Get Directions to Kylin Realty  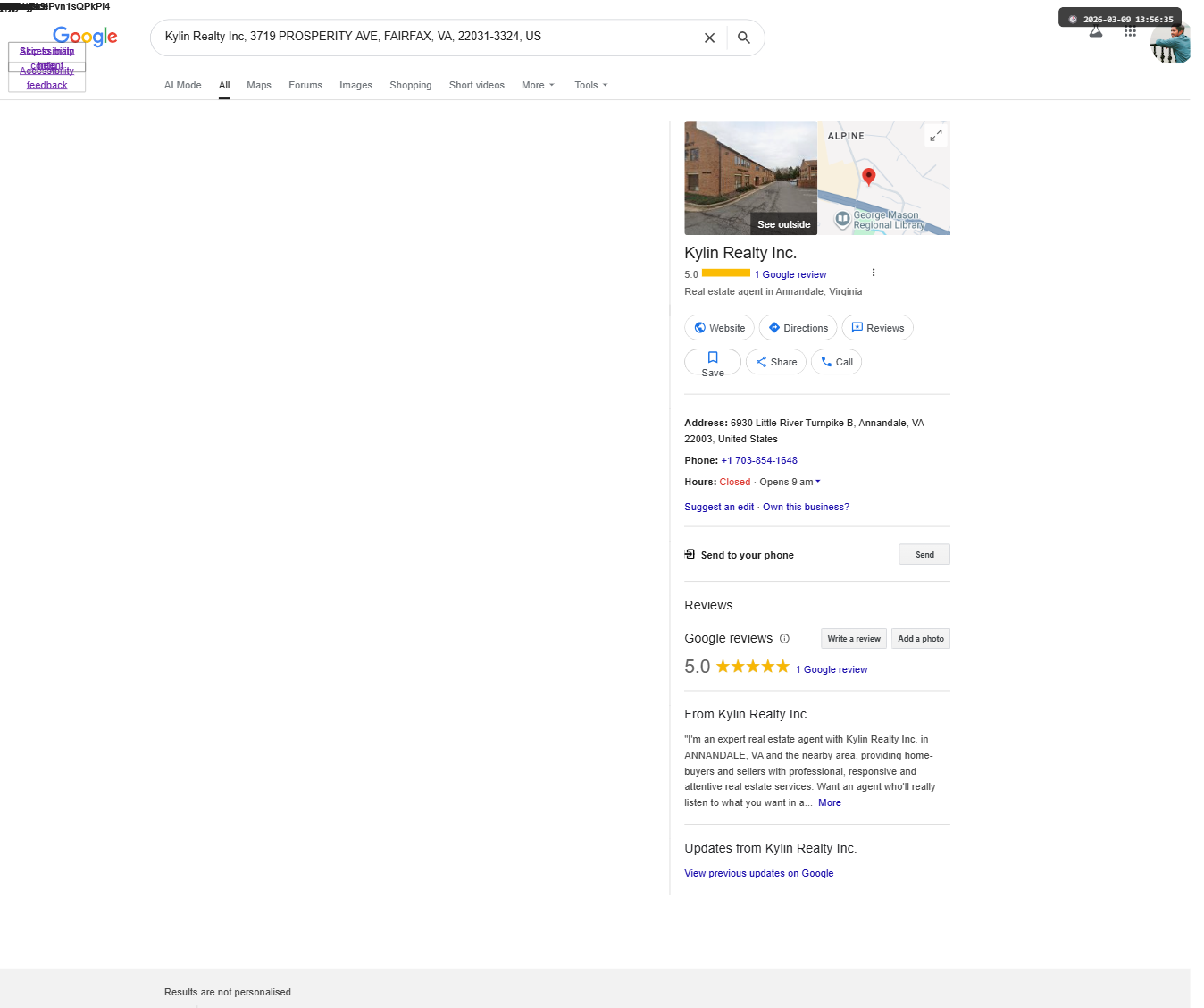point(798,328)
